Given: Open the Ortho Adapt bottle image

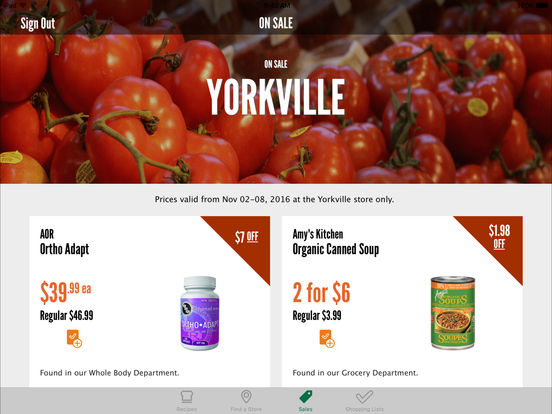Looking at the screenshot, I should pos(200,313).
